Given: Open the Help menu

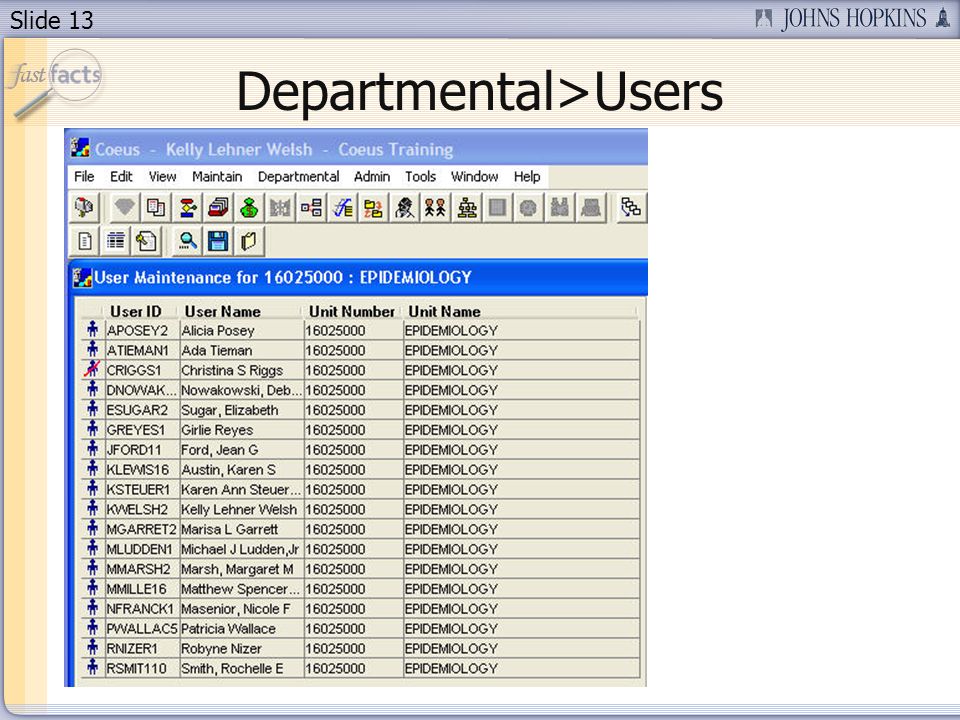Looking at the screenshot, I should (527, 177).
